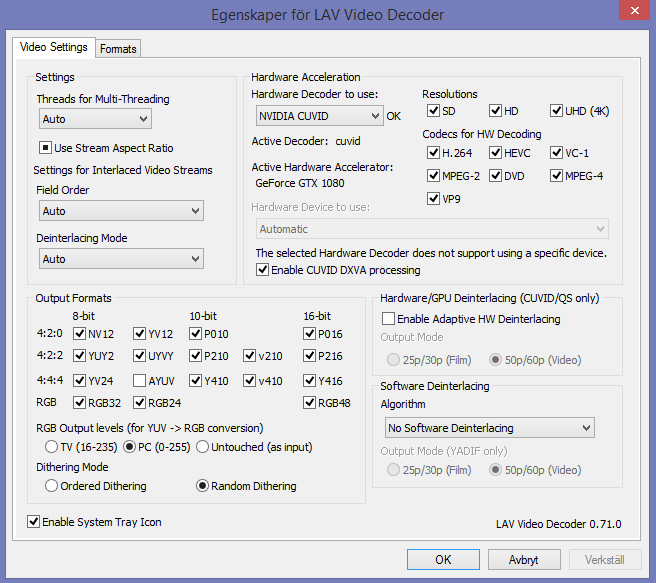Toggle the UYVY format checkbox

139,356
